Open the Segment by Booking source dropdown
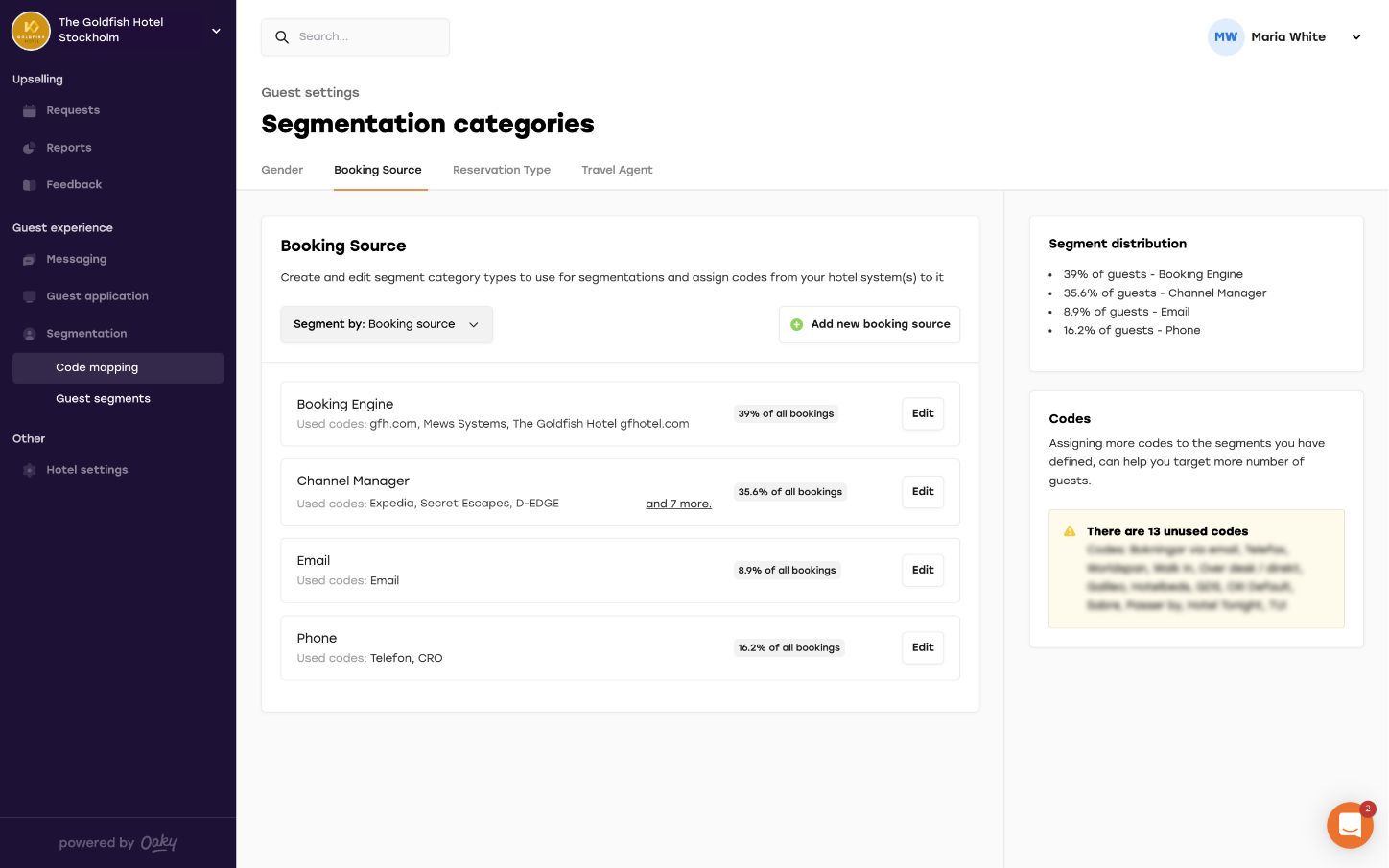 (x=386, y=324)
